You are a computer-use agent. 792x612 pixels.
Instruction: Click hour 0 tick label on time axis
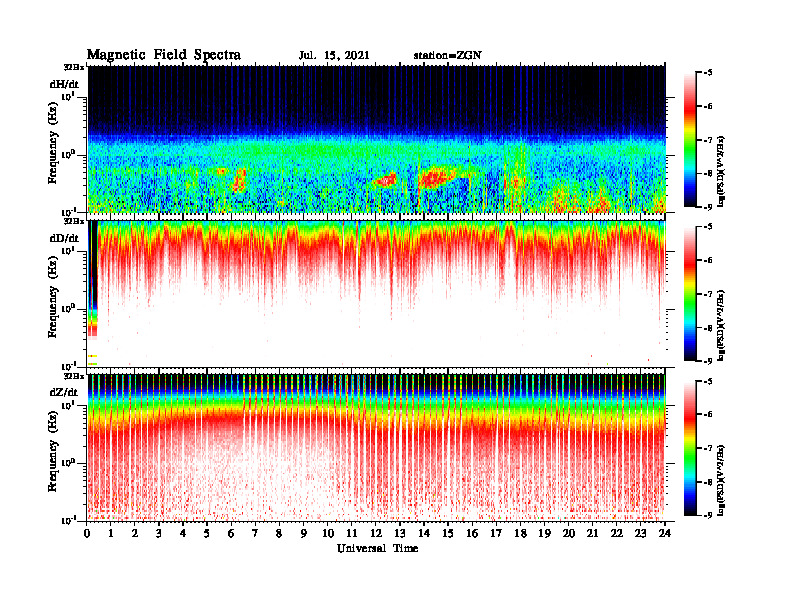87,533
